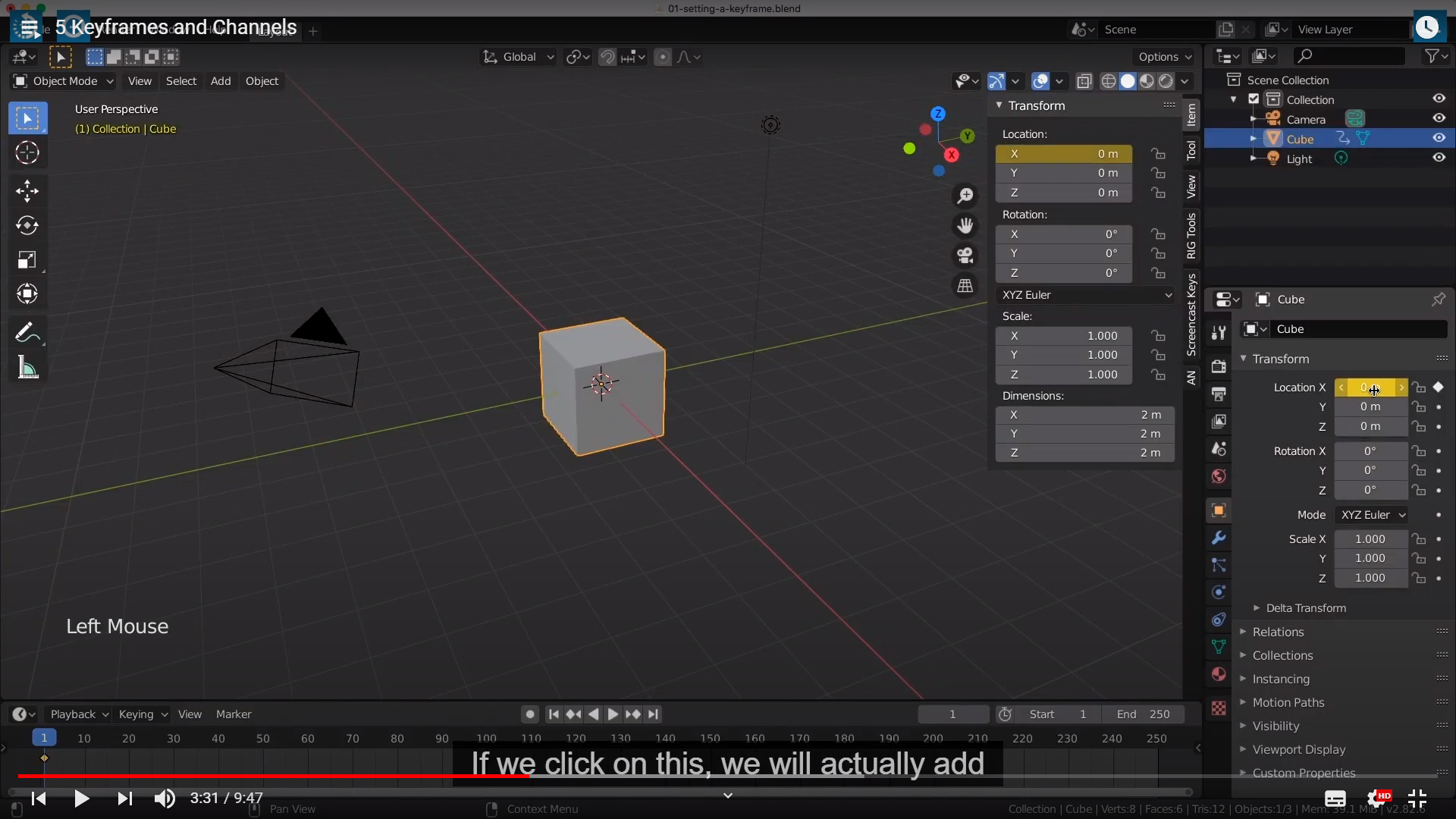1456x819 pixels.
Task: Select the Move tool in the toolbar
Action: 27,190
